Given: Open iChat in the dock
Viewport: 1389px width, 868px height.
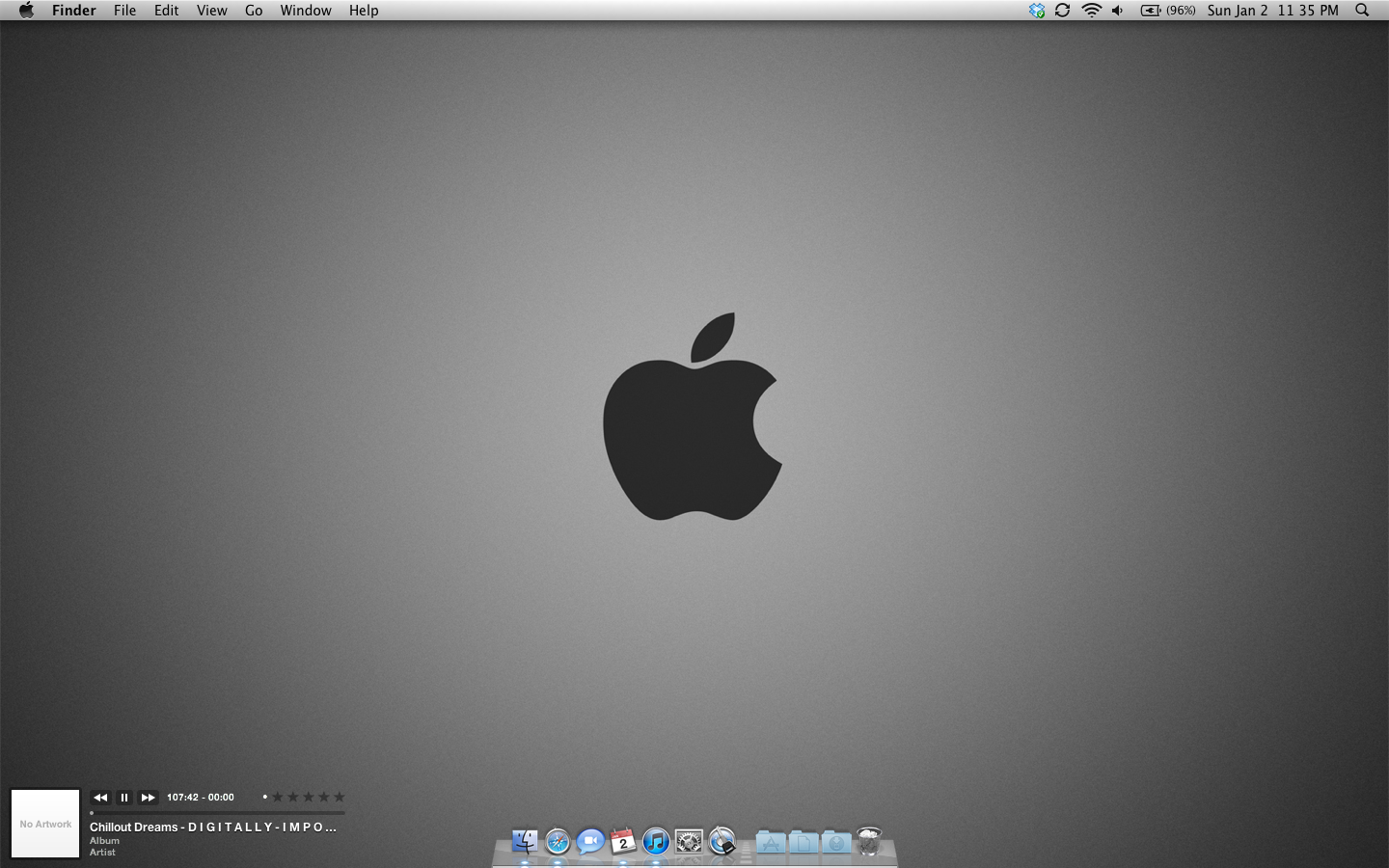Looking at the screenshot, I should (590, 842).
